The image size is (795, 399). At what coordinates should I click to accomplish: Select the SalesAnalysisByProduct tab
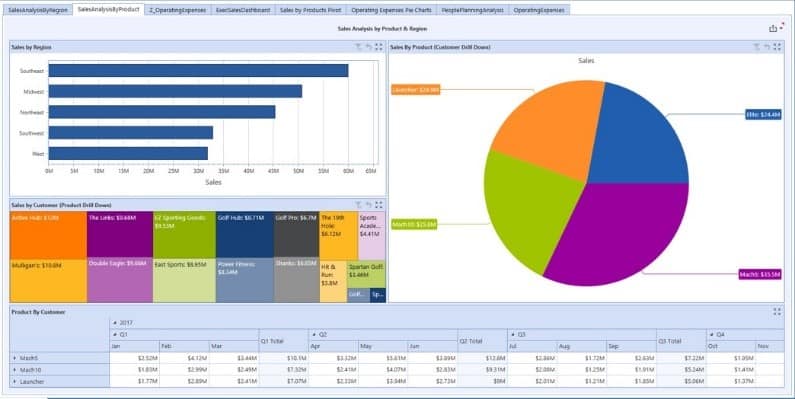[x=109, y=10]
